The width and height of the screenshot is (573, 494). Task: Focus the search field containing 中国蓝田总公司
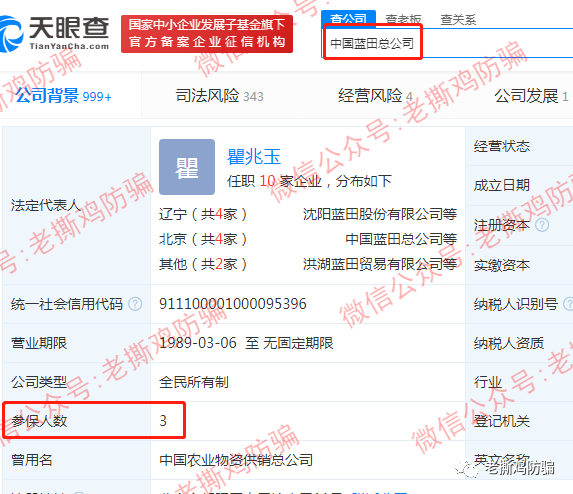448,43
